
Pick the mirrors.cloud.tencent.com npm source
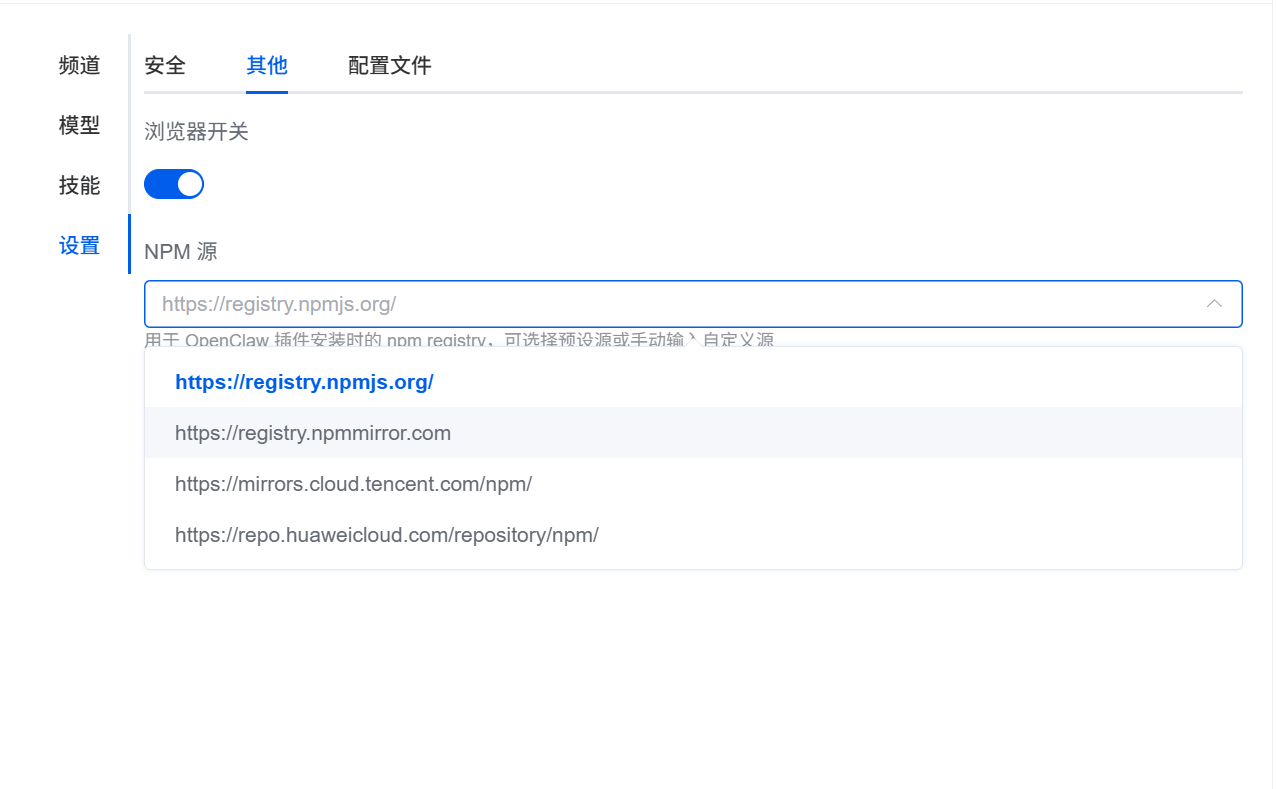pos(353,484)
